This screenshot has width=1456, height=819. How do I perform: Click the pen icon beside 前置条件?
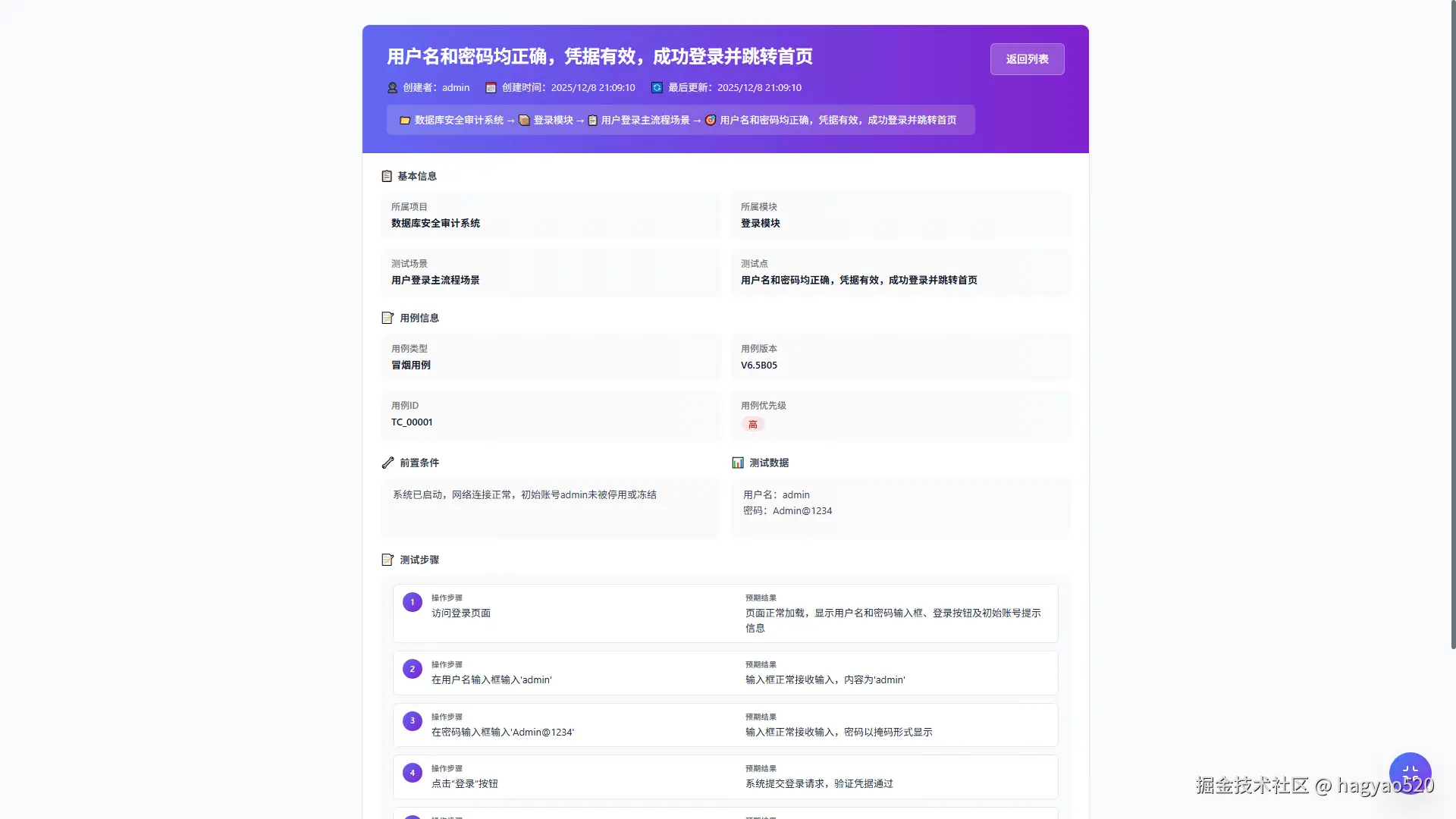(386, 463)
